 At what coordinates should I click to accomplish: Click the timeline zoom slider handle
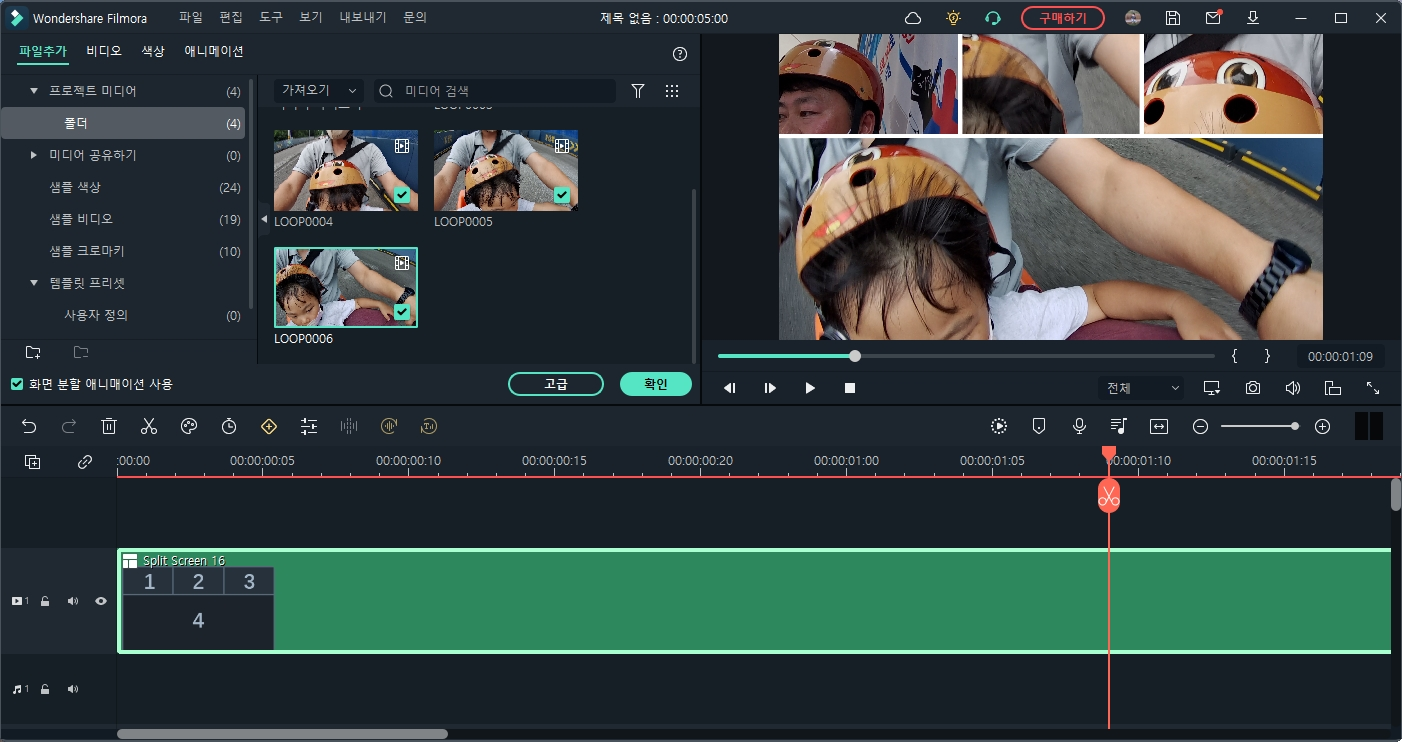pos(1295,427)
